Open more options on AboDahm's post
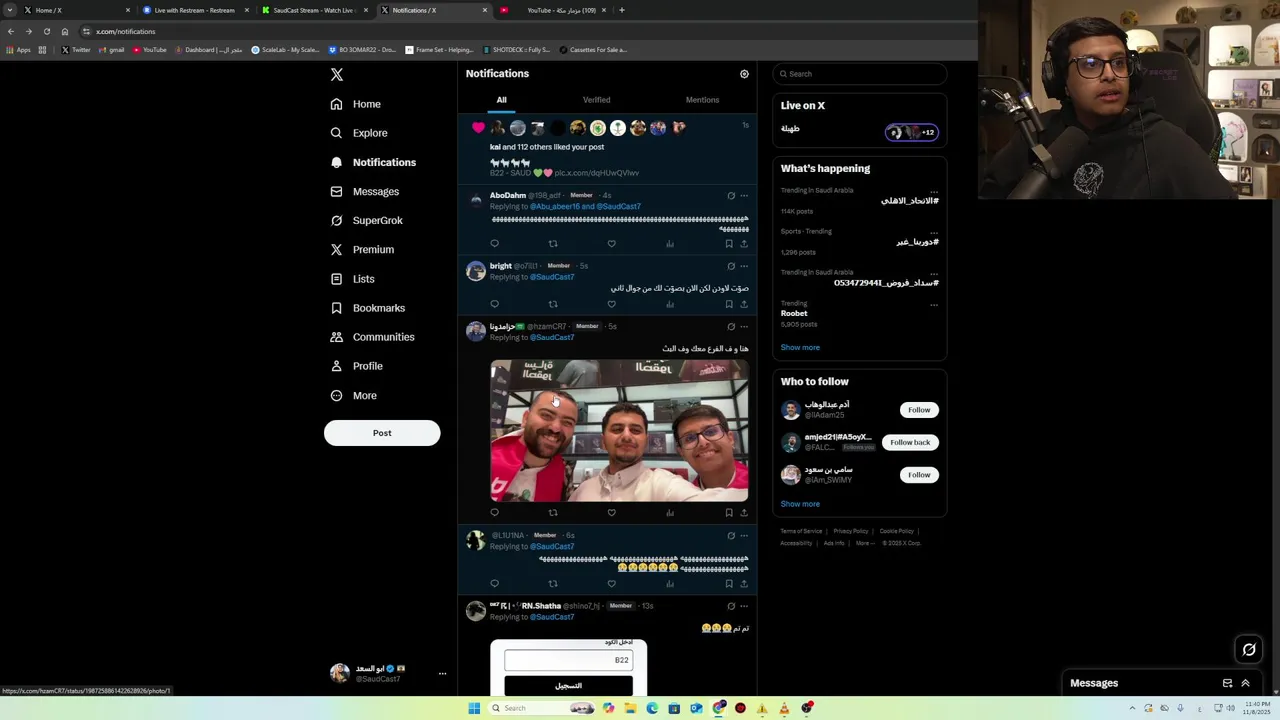This screenshot has width=1280, height=720. 744,196
